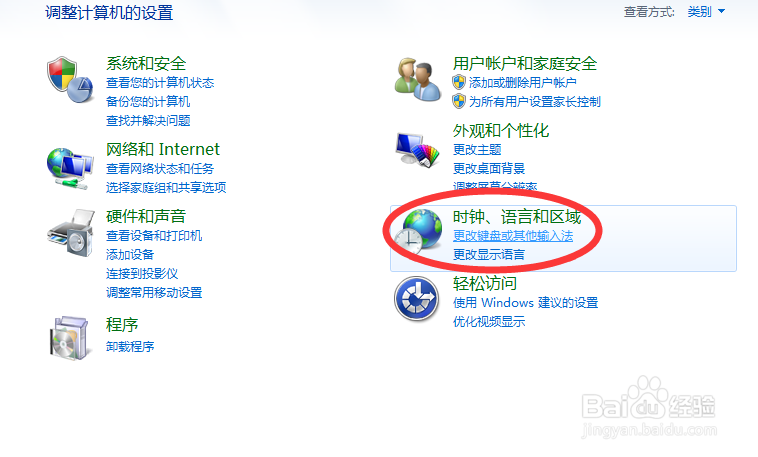
Task: Click 查看网络状态和任务 link
Action: click(x=160, y=169)
